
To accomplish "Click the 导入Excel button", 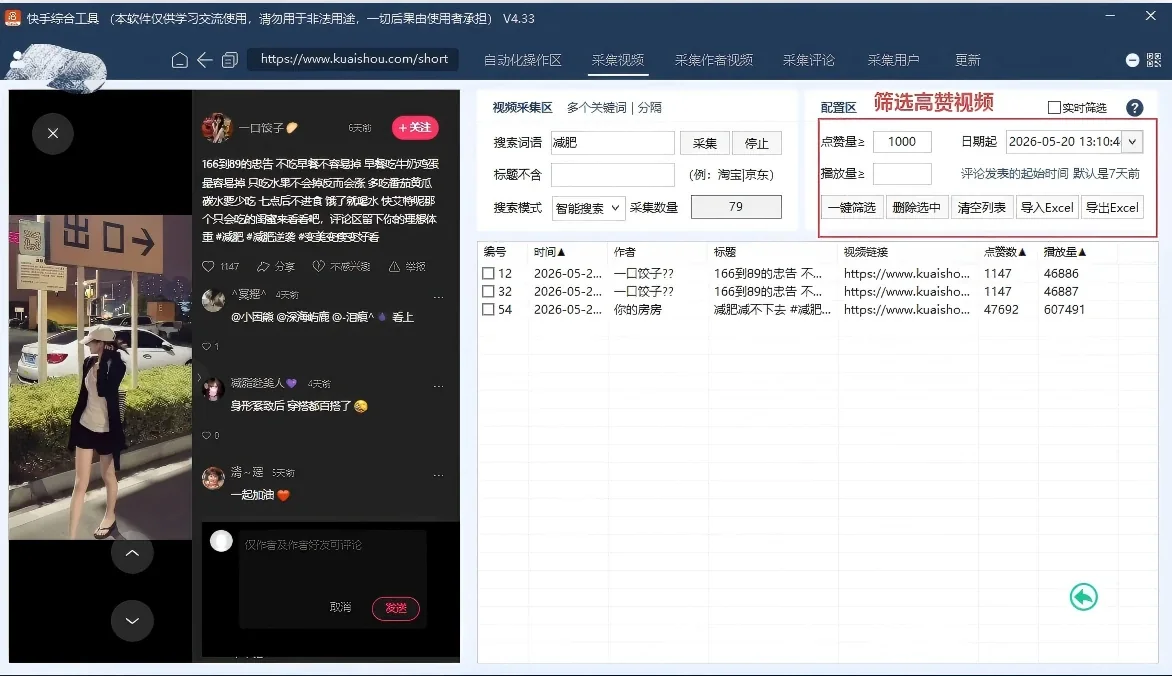I will coord(1047,207).
